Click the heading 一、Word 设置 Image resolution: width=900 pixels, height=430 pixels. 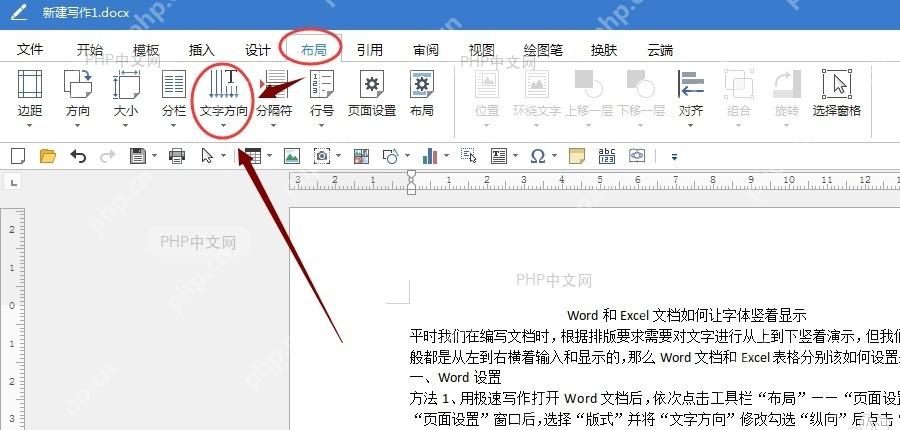click(456, 377)
